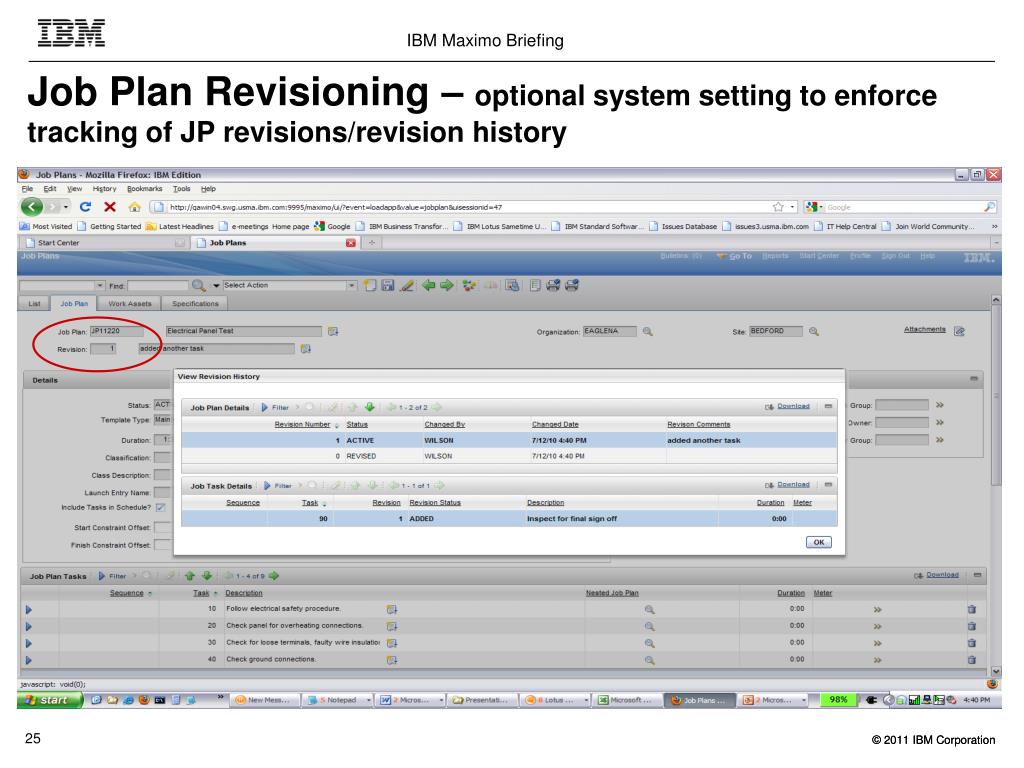Click Download link in Job Task Details
Image resolution: width=1024 pixels, height=768 pixels.
click(x=793, y=485)
